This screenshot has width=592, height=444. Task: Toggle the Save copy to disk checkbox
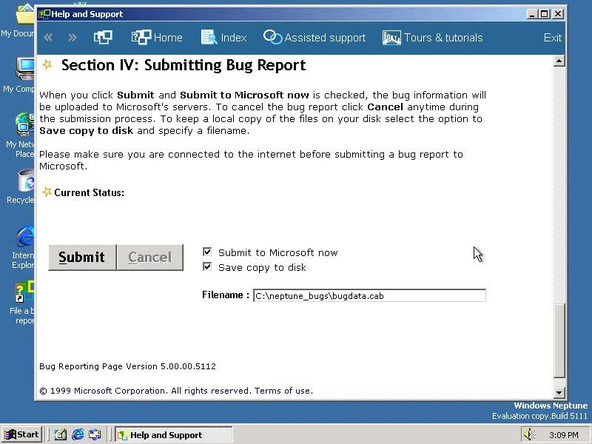207,267
